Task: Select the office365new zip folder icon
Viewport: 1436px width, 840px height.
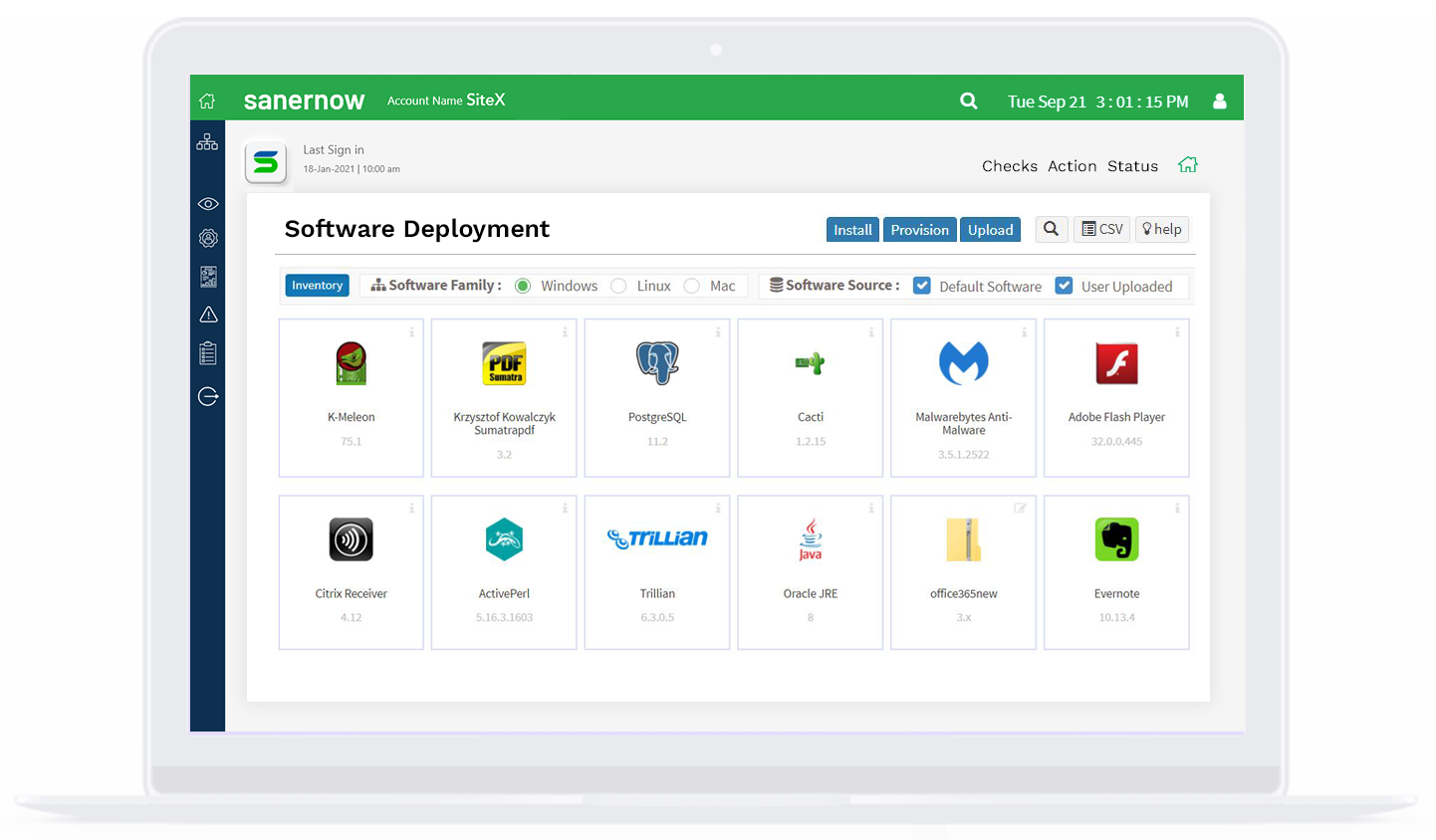Action: click(964, 539)
